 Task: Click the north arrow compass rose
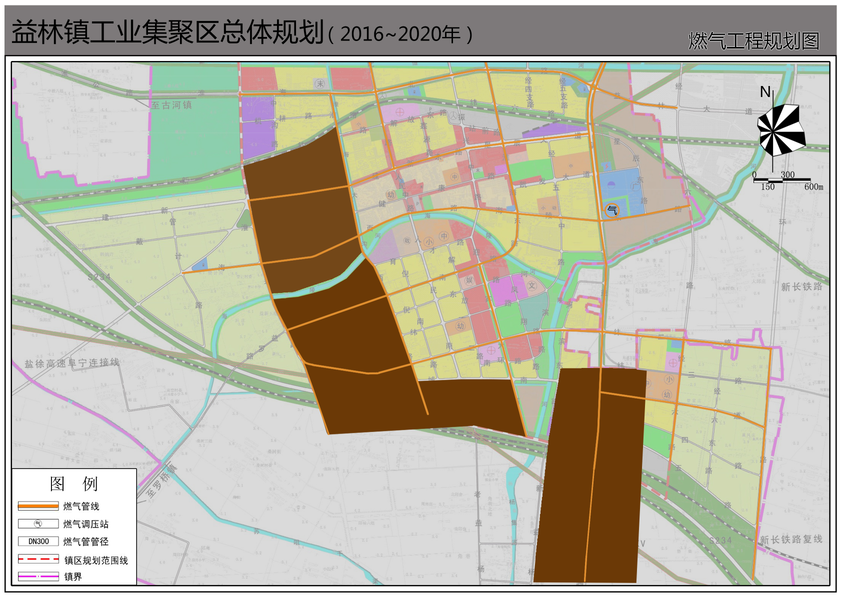(780, 130)
